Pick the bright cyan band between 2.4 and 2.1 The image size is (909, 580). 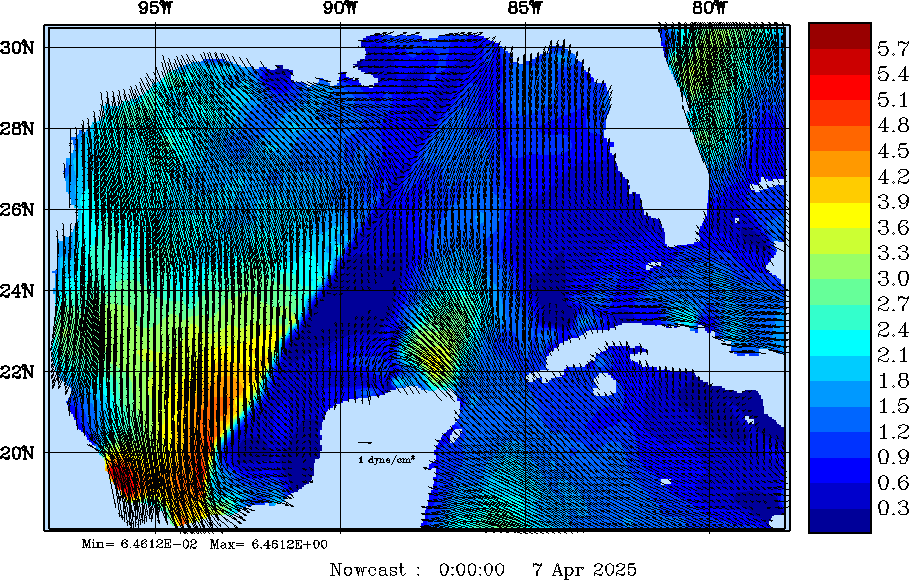pos(840,343)
